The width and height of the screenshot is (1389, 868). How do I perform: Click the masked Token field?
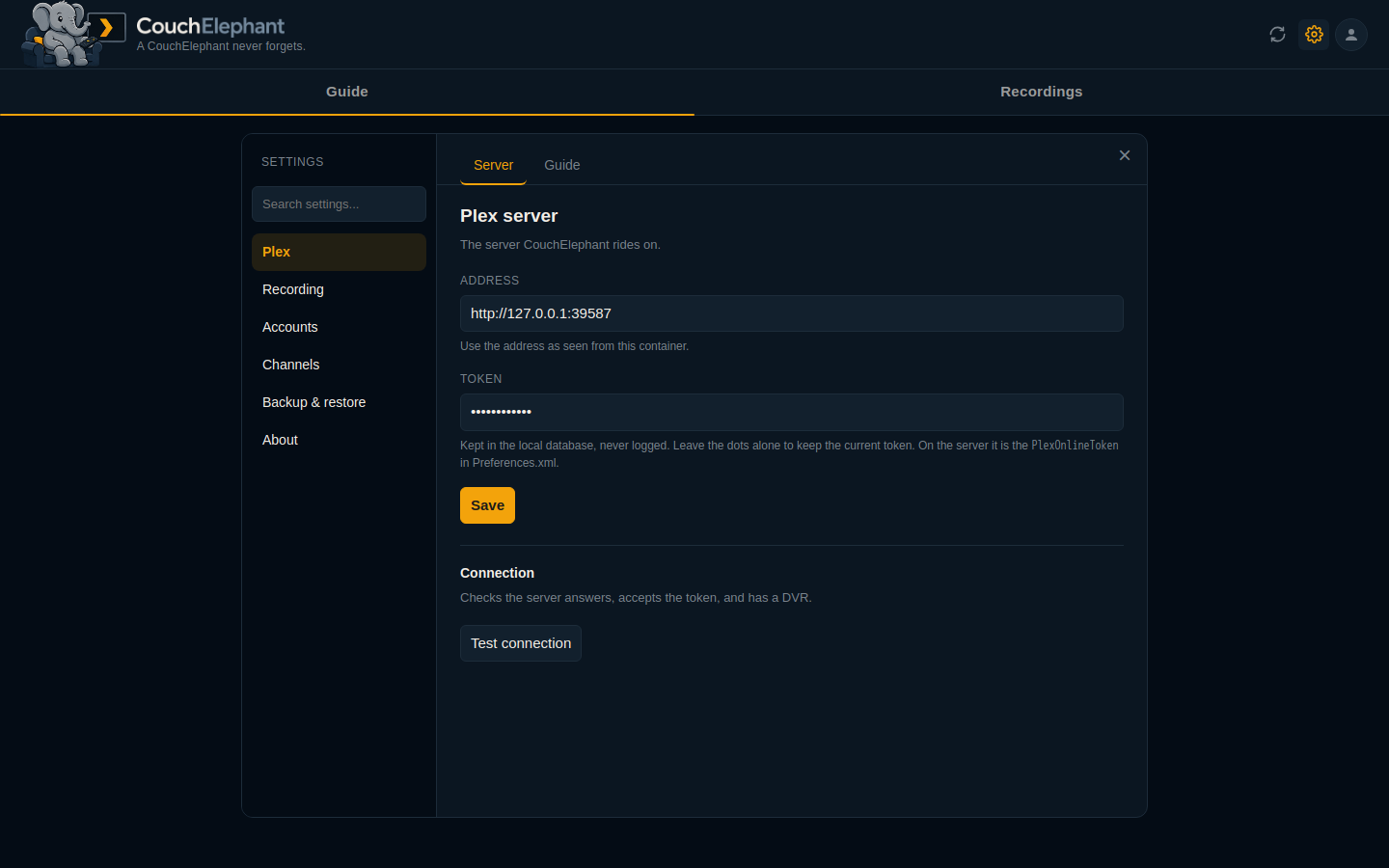tap(792, 412)
